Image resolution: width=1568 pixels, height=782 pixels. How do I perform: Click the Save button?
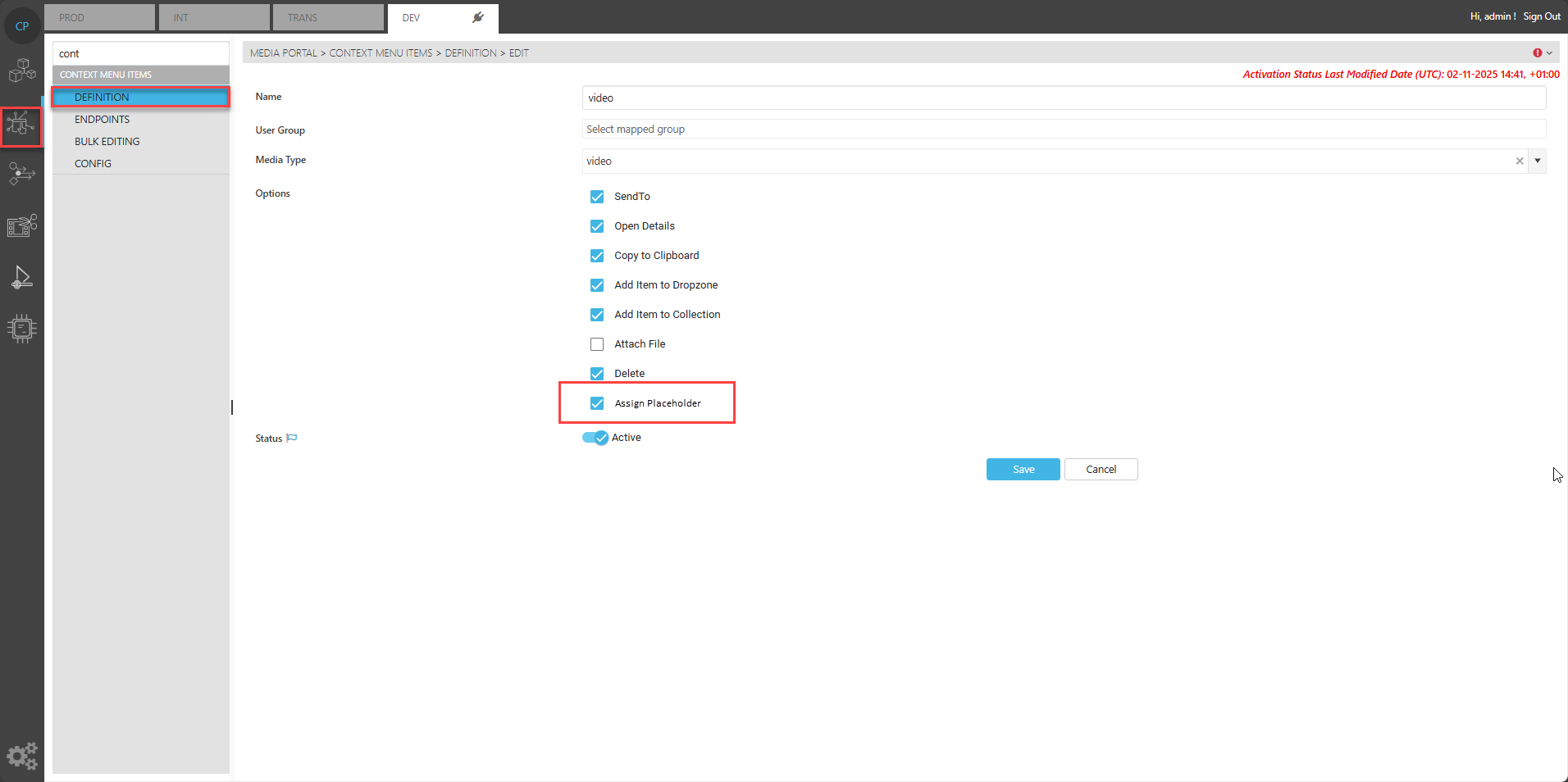point(1023,470)
